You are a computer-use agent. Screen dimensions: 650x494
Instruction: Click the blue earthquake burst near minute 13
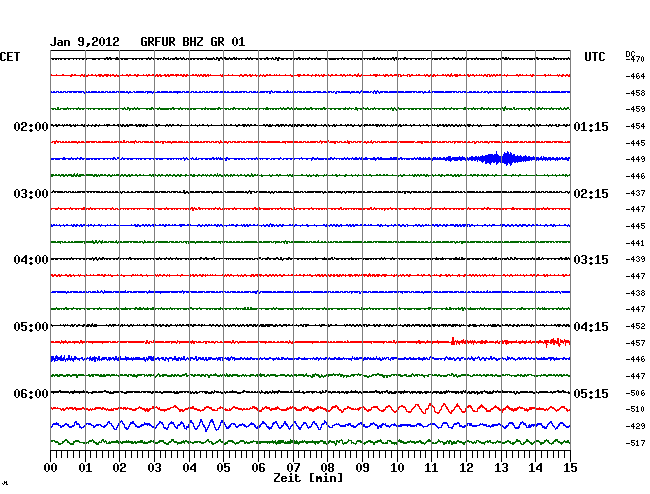pyautogui.click(x=500, y=158)
